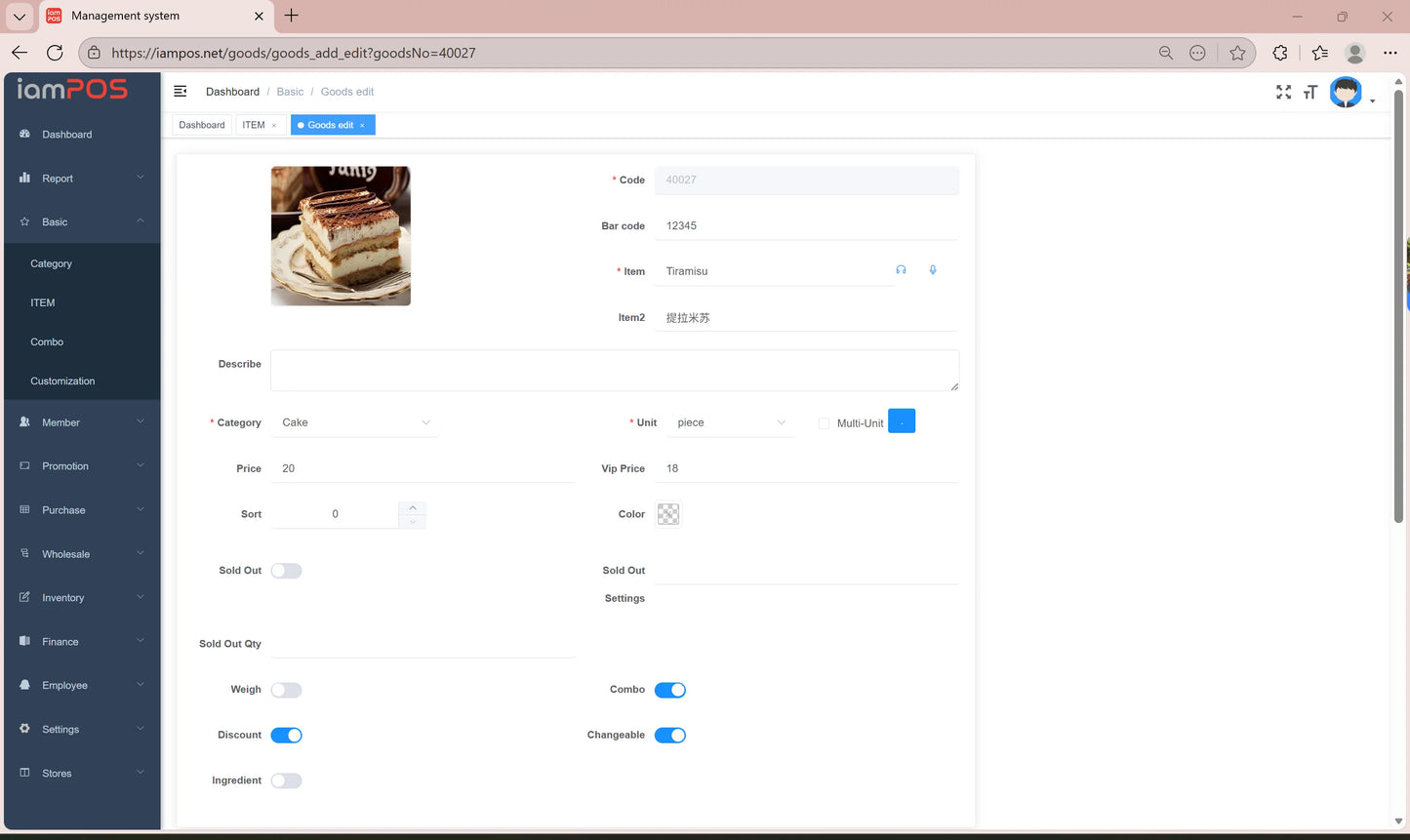
Task: Increase Sort value with up arrow
Action: coord(413,507)
